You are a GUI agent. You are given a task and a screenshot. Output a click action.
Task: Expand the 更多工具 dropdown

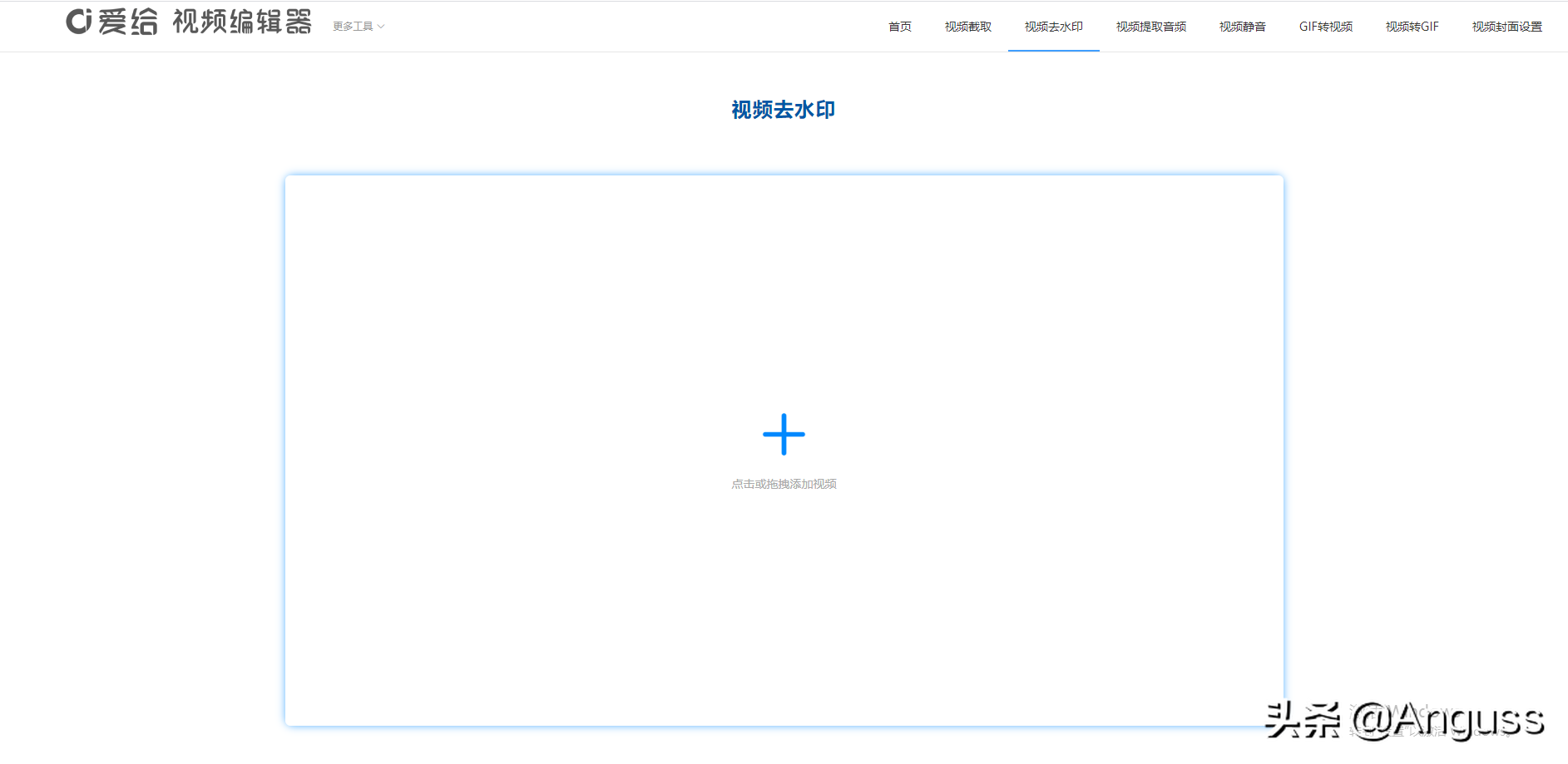[x=359, y=27]
